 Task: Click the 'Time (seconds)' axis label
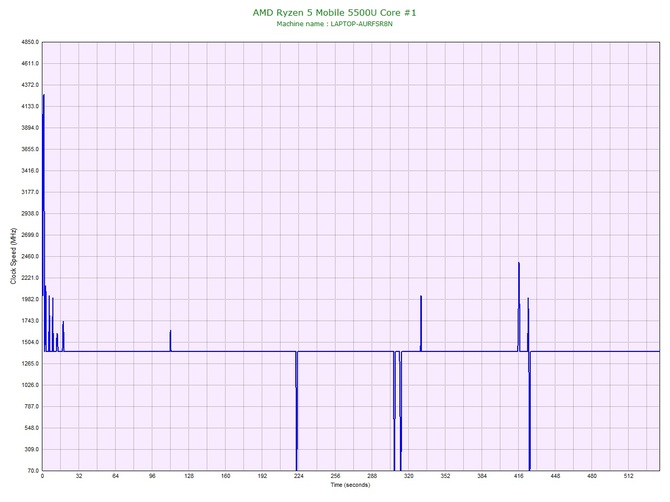[350, 485]
